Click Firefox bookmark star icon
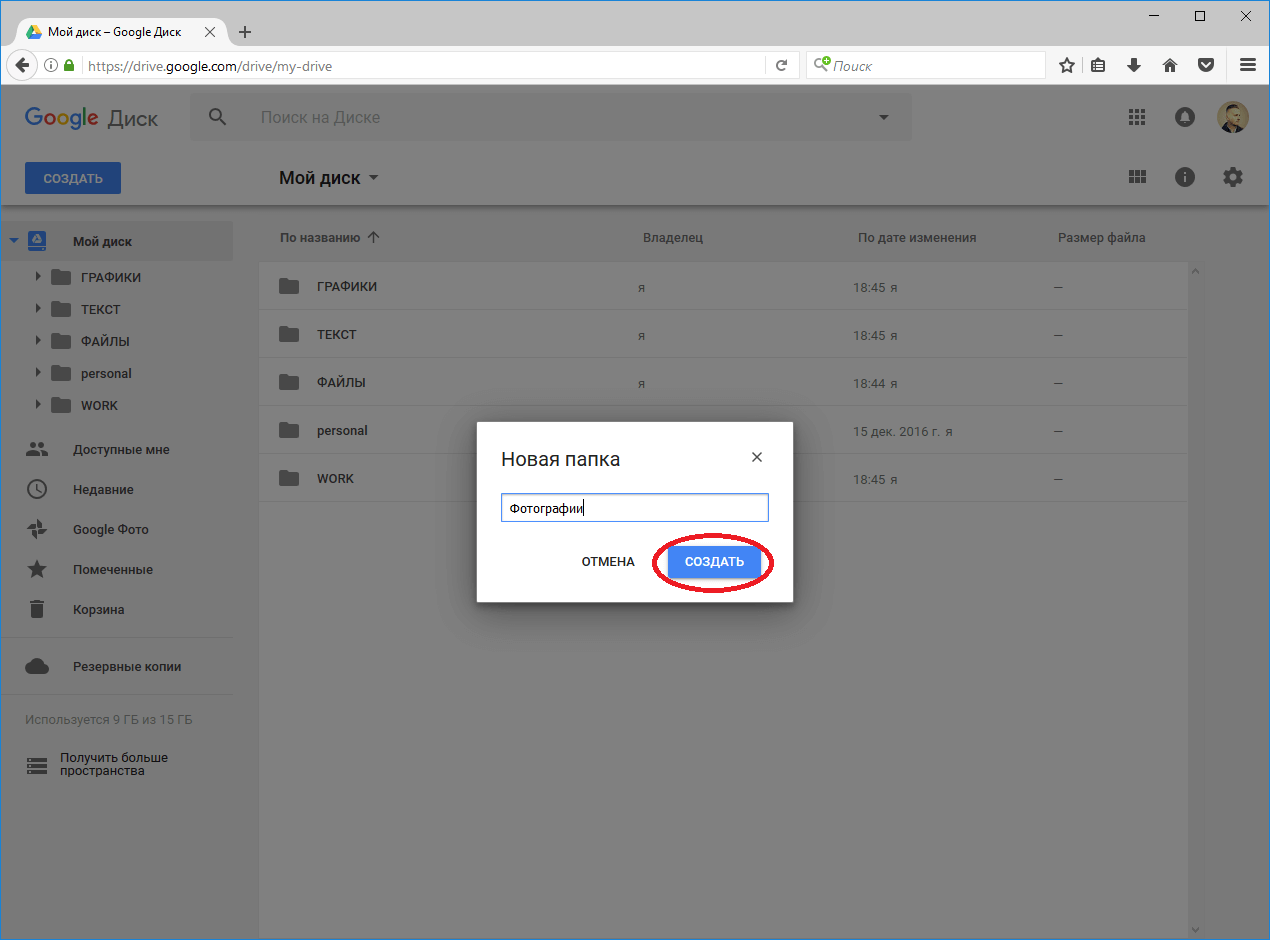1270x940 pixels. click(1067, 65)
